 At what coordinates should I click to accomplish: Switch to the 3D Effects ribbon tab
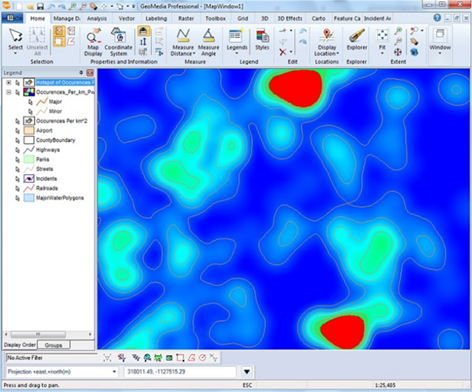click(290, 18)
